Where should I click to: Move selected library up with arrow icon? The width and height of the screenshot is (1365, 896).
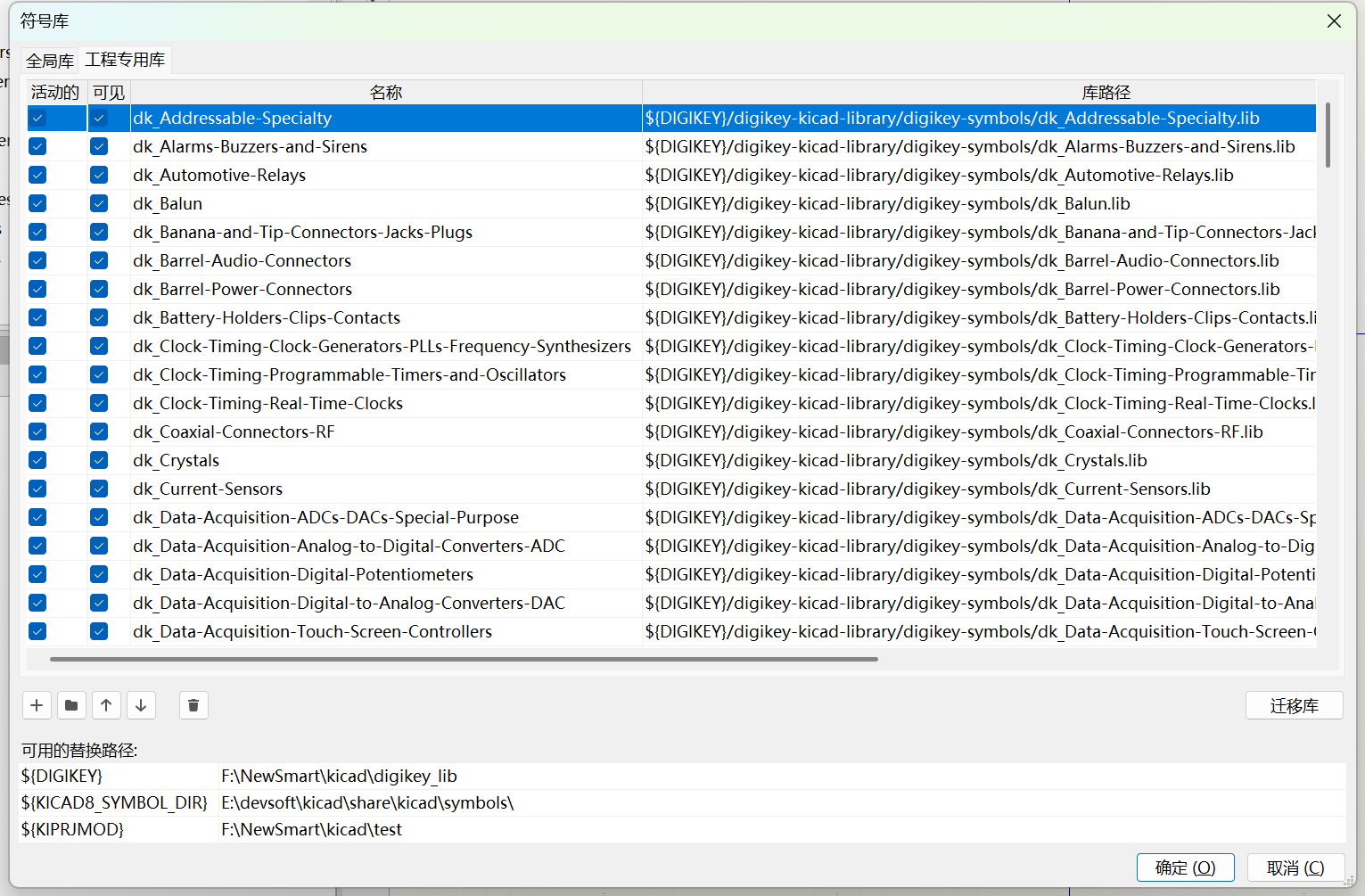click(x=106, y=705)
